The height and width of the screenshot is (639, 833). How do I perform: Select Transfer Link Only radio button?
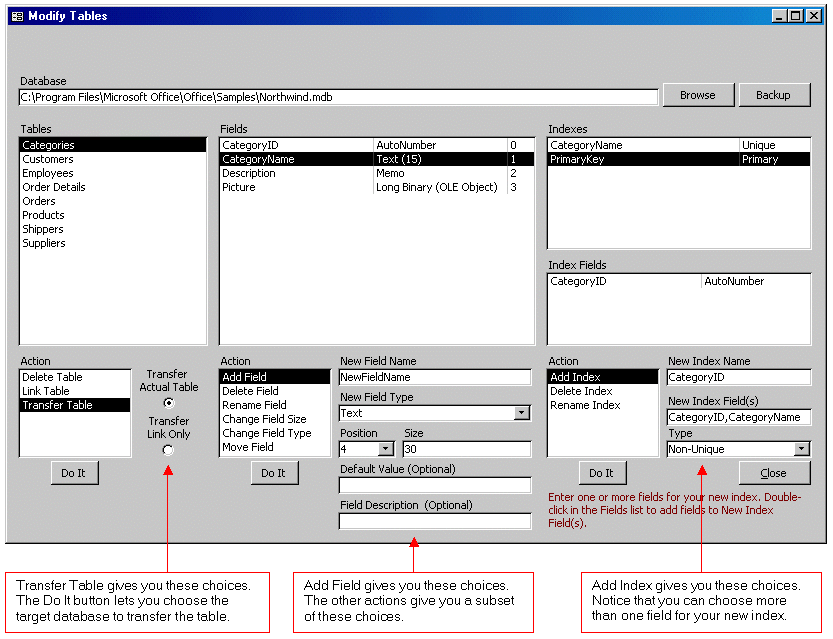(168, 450)
